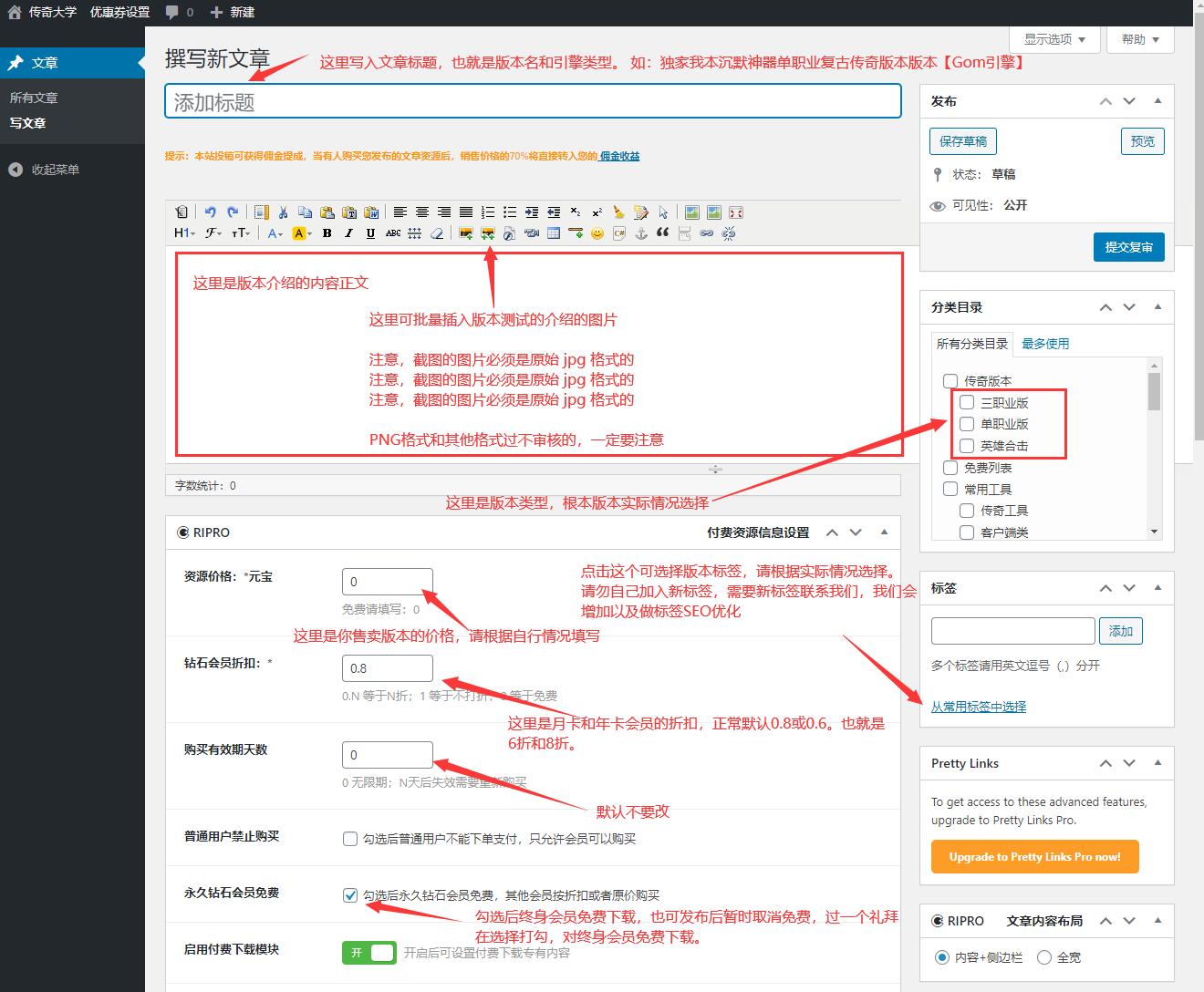
Task: Insert a blockquote using quote icon
Action: 663,233
